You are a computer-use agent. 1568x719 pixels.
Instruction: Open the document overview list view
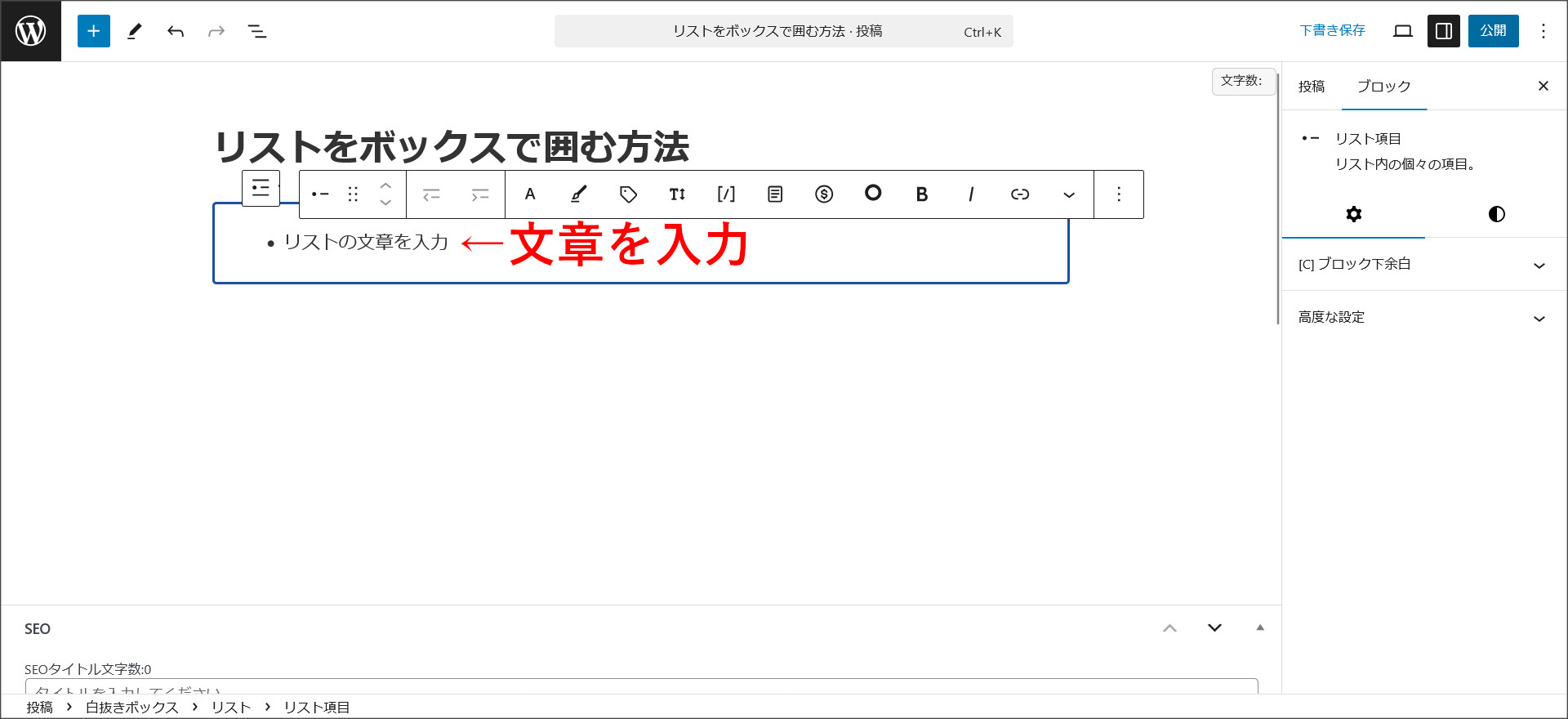coord(257,31)
